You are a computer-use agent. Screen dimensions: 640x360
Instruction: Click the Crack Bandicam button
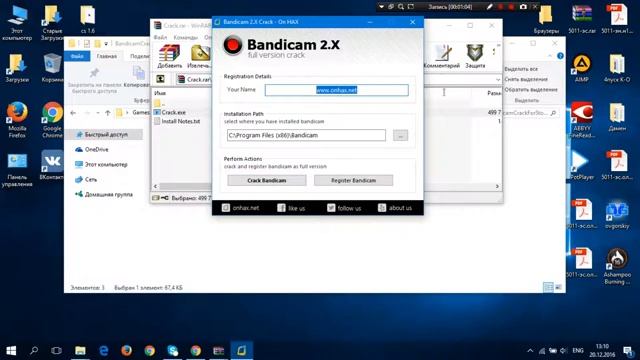click(x=267, y=180)
